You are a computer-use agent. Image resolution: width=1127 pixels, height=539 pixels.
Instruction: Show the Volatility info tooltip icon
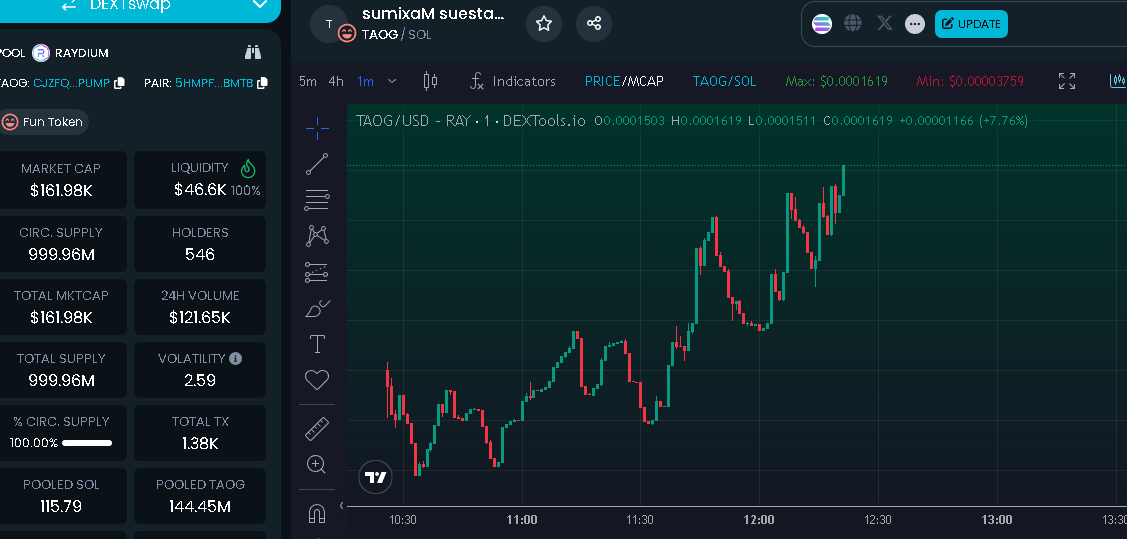pyautogui.click(x=236, y=358)
